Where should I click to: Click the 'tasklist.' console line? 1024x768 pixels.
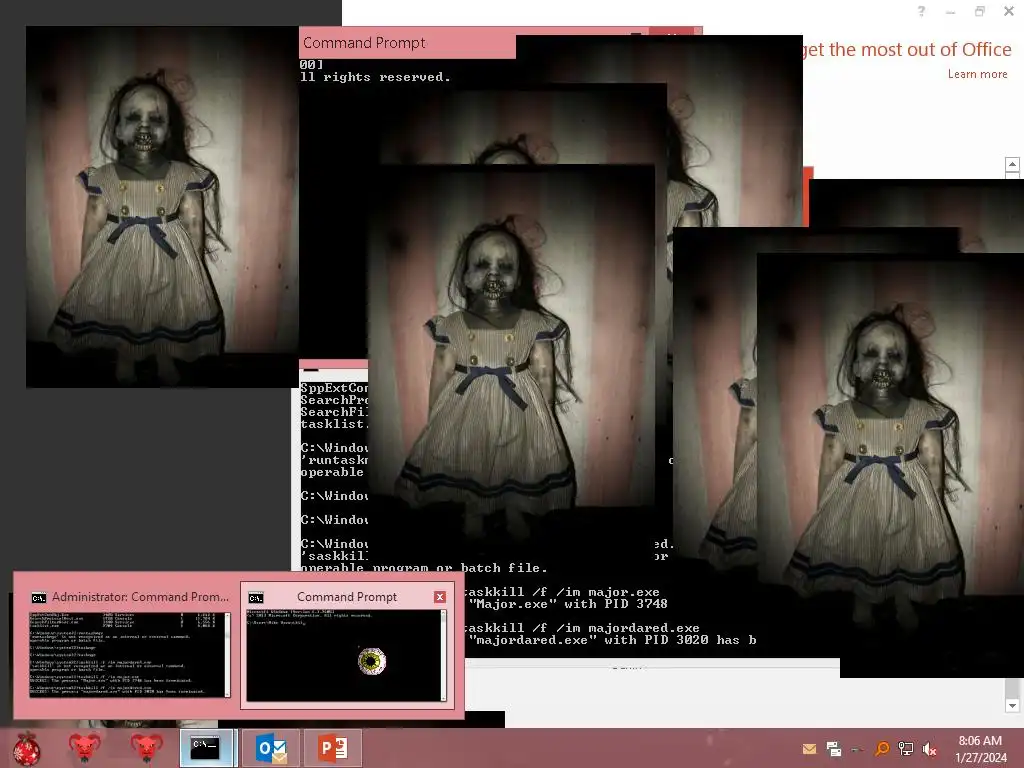334,424
